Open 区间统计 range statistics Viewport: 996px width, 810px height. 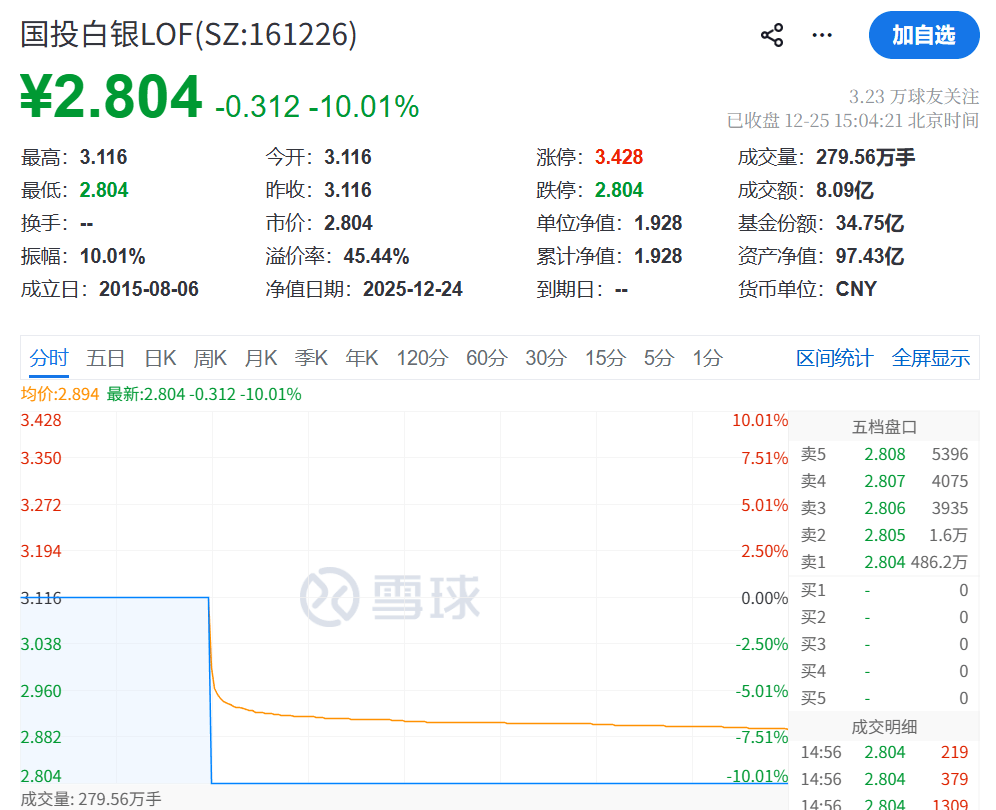coord(834,358)
